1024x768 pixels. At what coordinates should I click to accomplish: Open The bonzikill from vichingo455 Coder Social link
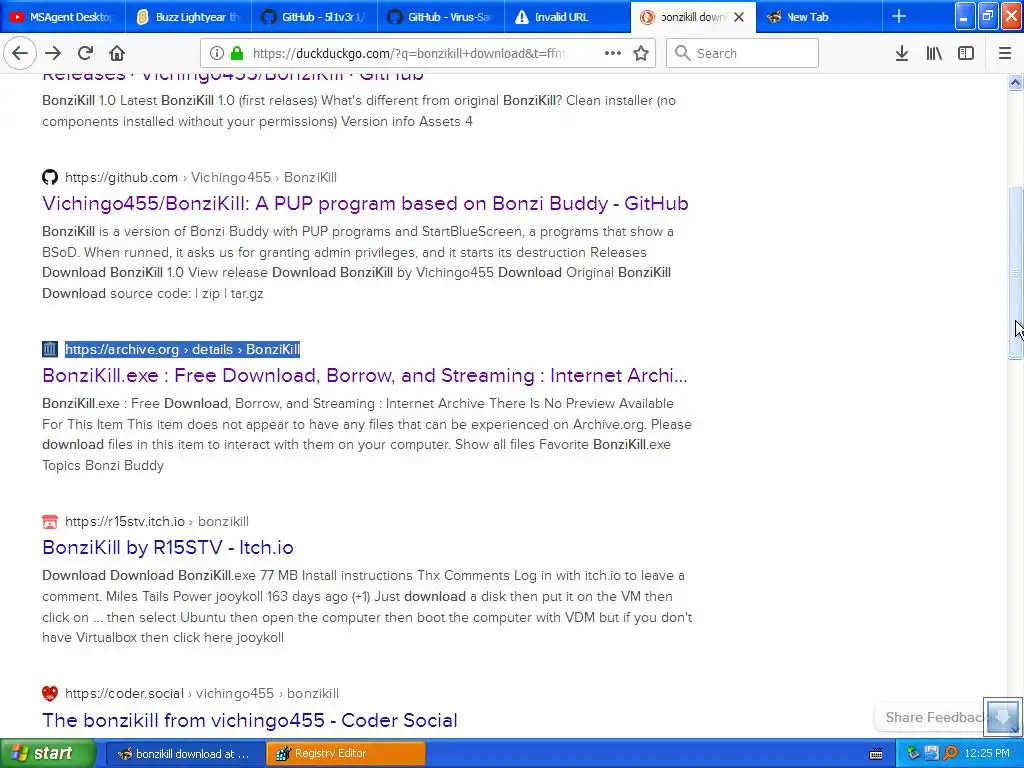click(x=249, y=720)
